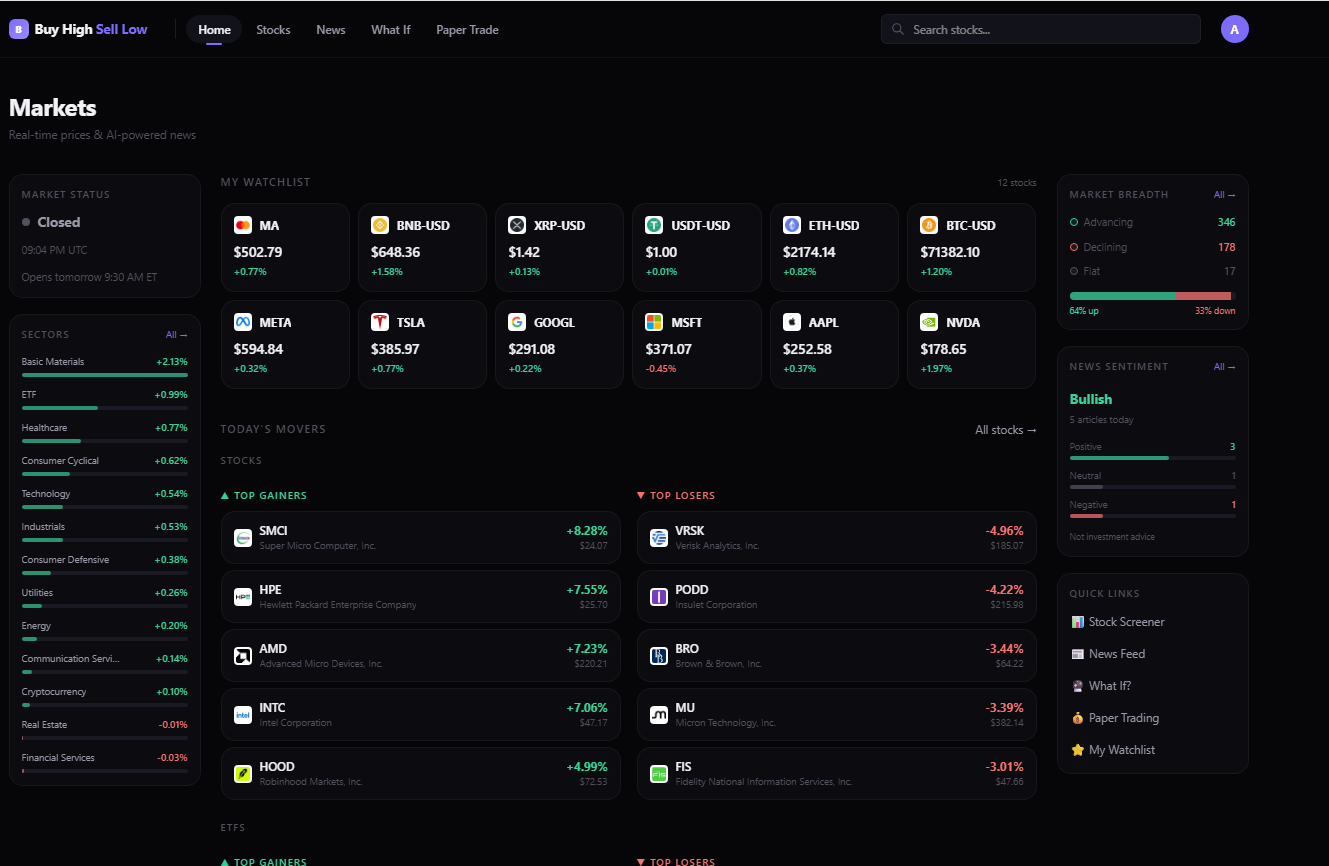
Task: Click the Utilities sector row
Action: coord(105,597)
